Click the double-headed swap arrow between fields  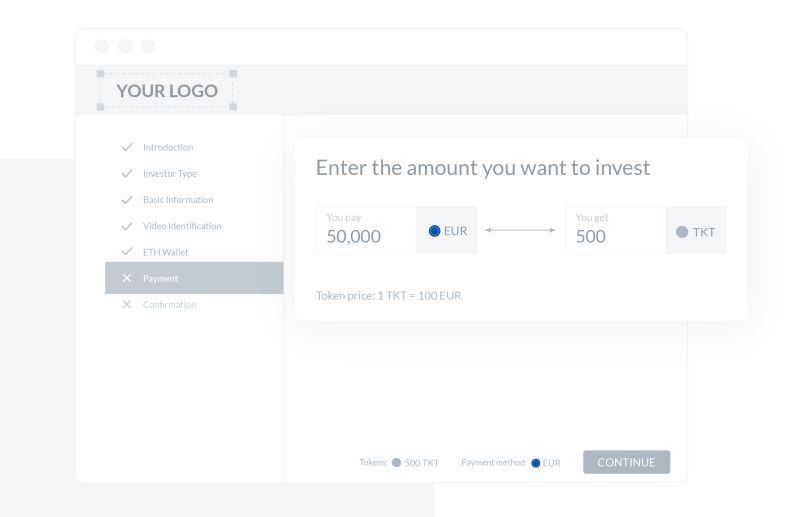click(x=520, y=230)
